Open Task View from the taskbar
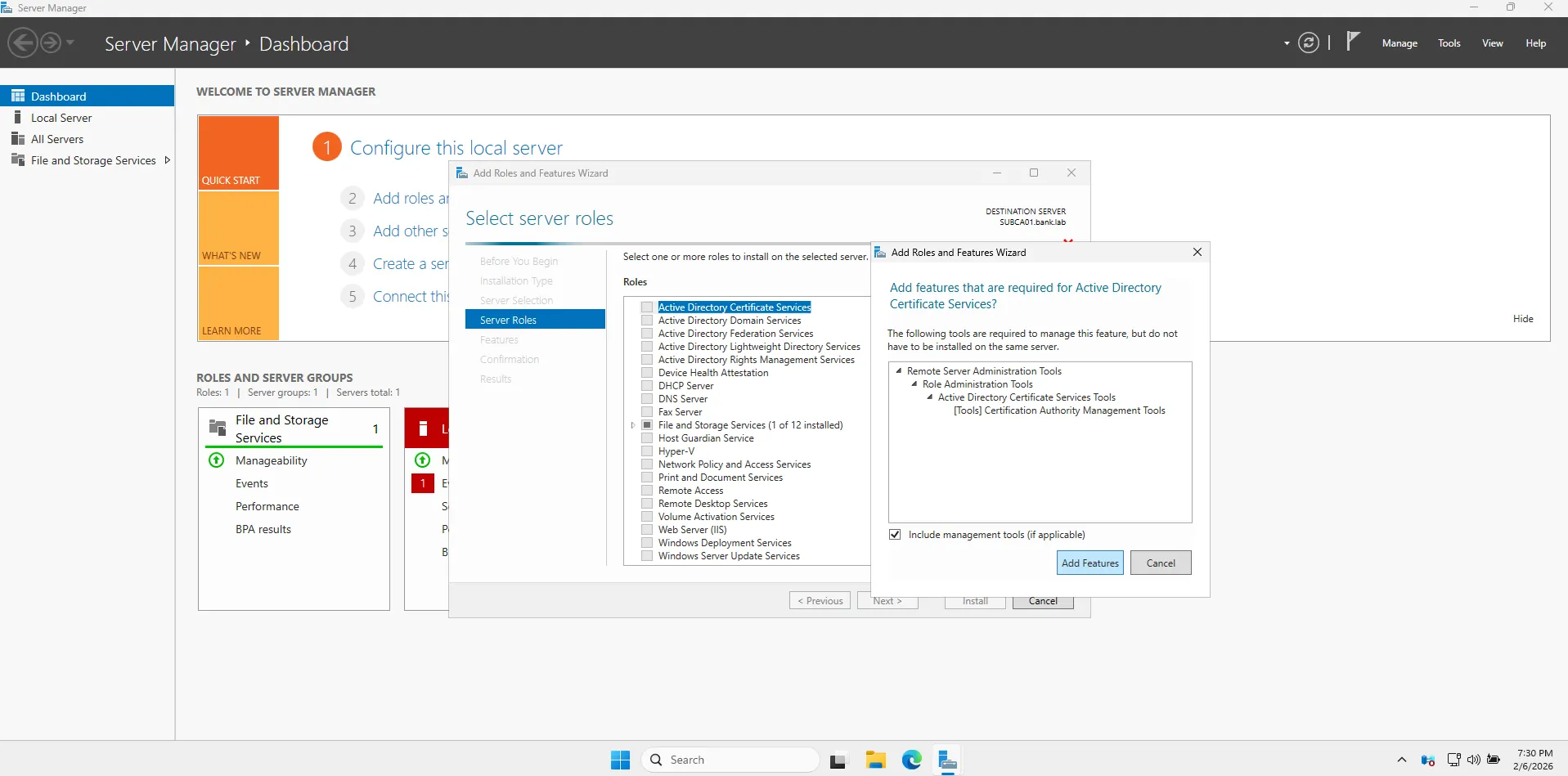Viewport: 1568px width, 776px height. point(838,760)
